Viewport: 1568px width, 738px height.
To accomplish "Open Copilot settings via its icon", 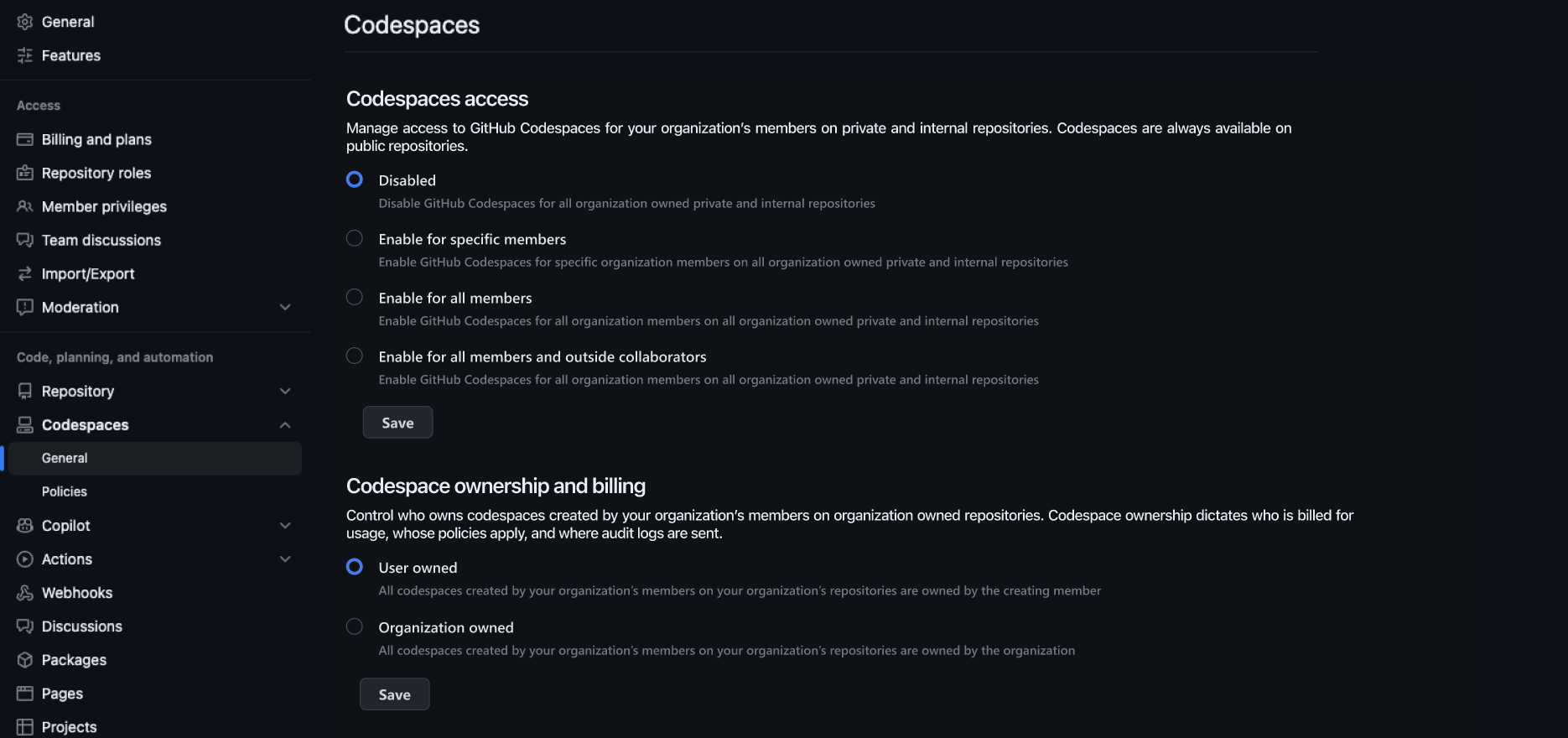I will [x=25, y=525].
